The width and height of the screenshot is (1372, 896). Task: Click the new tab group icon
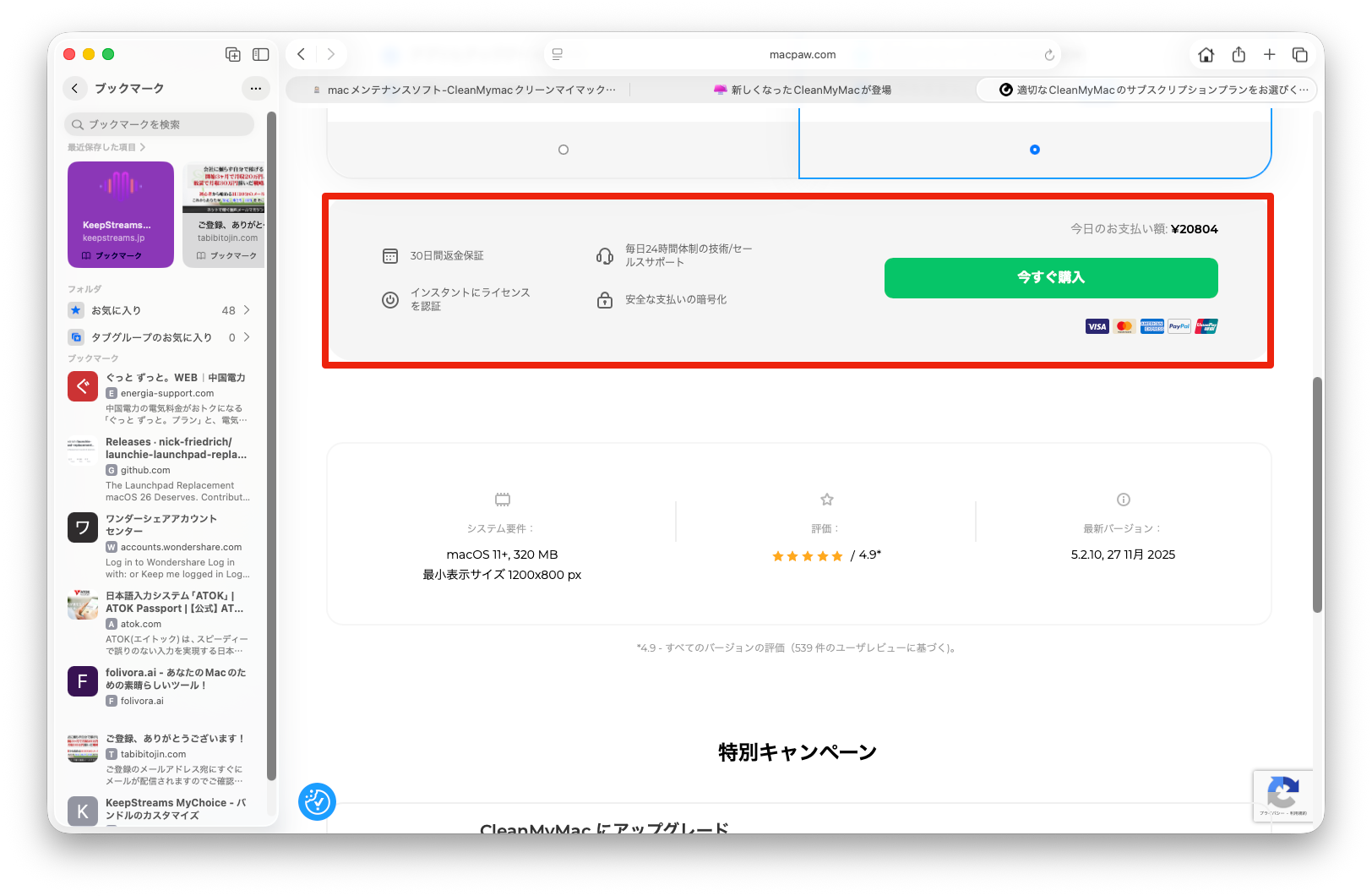coord(233,55)
